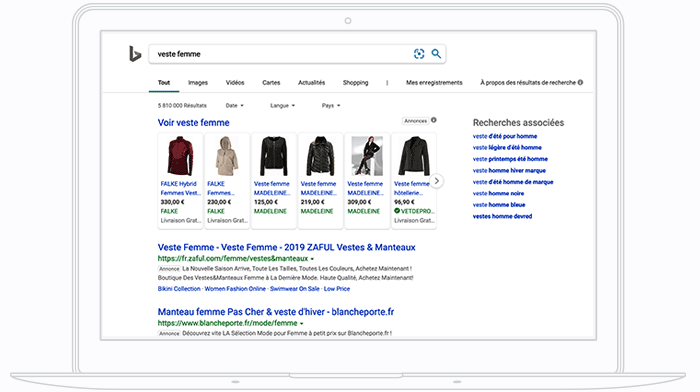Click À propos des résultats de recherche
This screenshot has height=392, width=700.
point(528,83)
